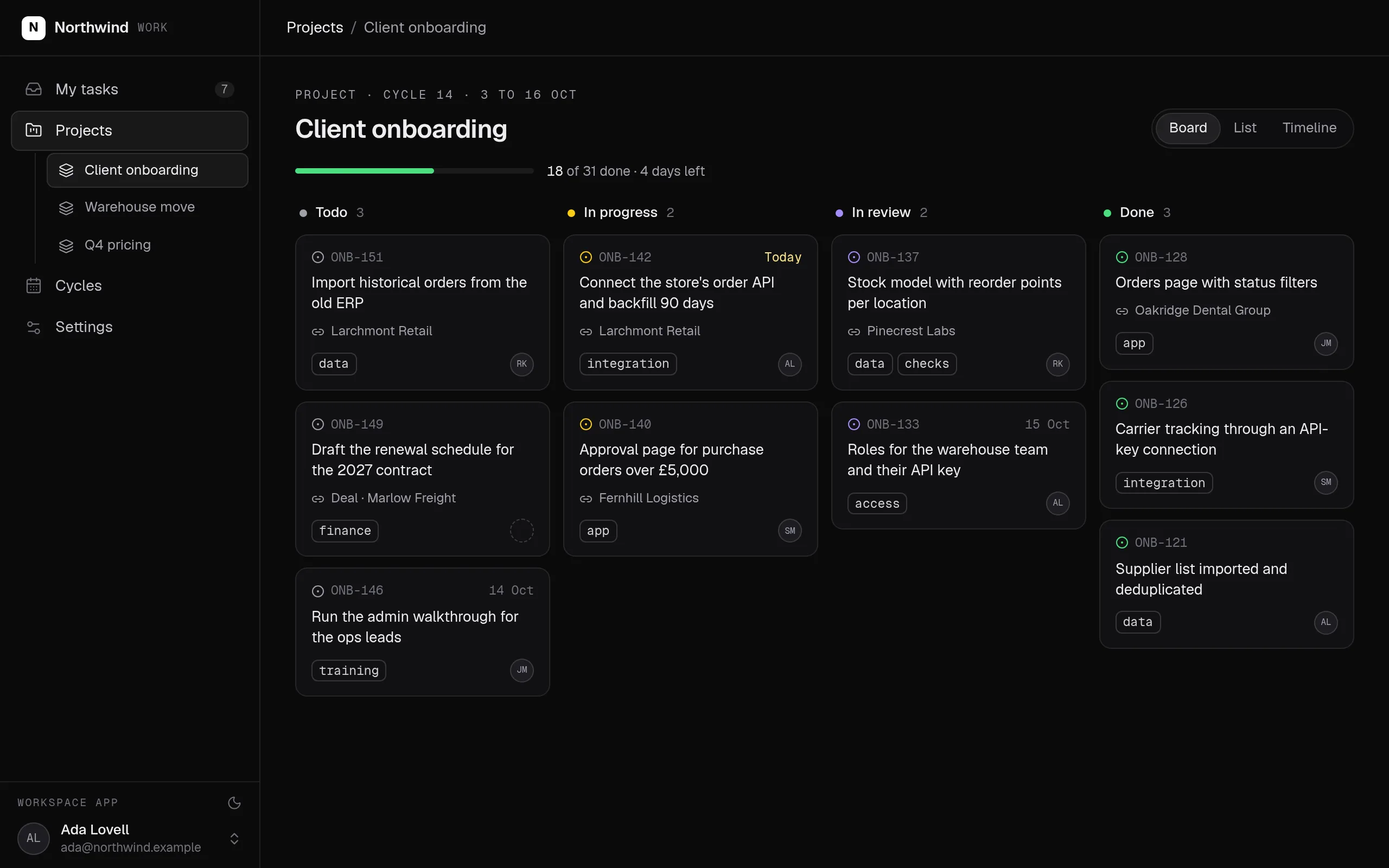Click the cycle progress bar
Image resolution: width=1389 pixels, height=868 pixels.
point(414,171)
